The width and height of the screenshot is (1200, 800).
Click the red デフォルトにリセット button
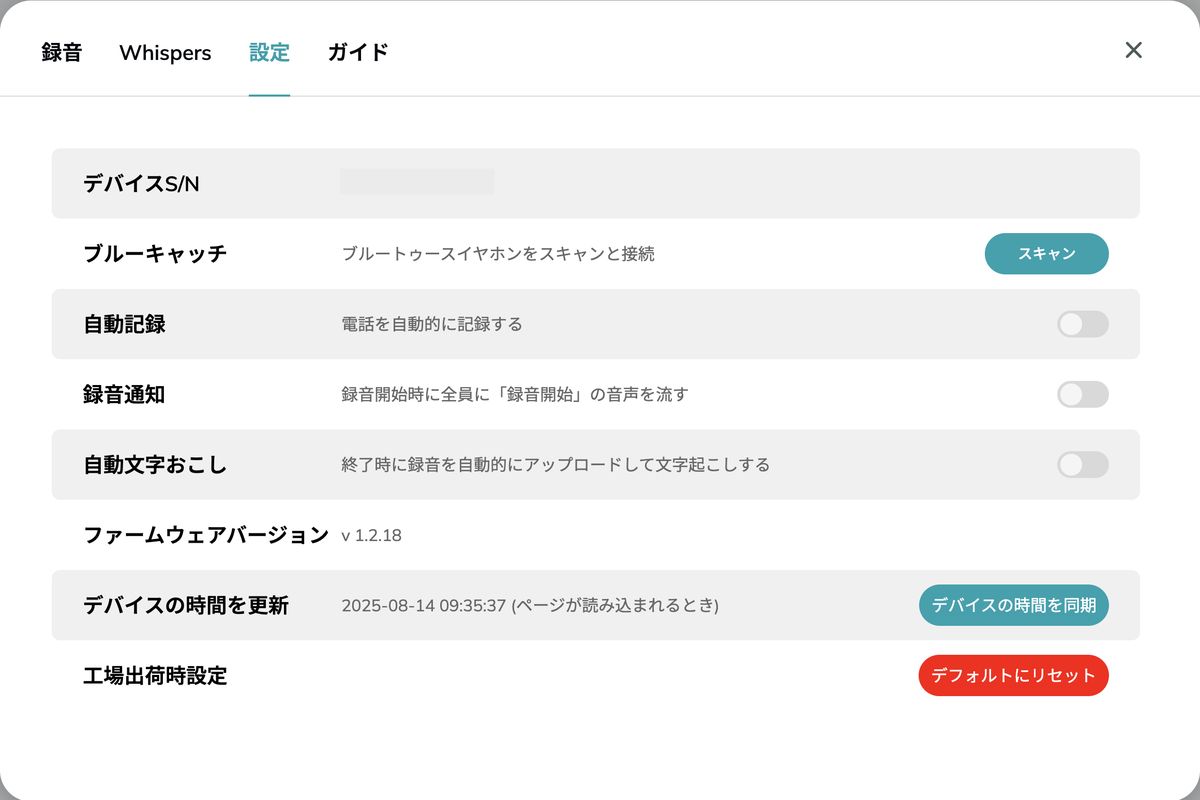pyautogui.click(x=1014, y=675)
